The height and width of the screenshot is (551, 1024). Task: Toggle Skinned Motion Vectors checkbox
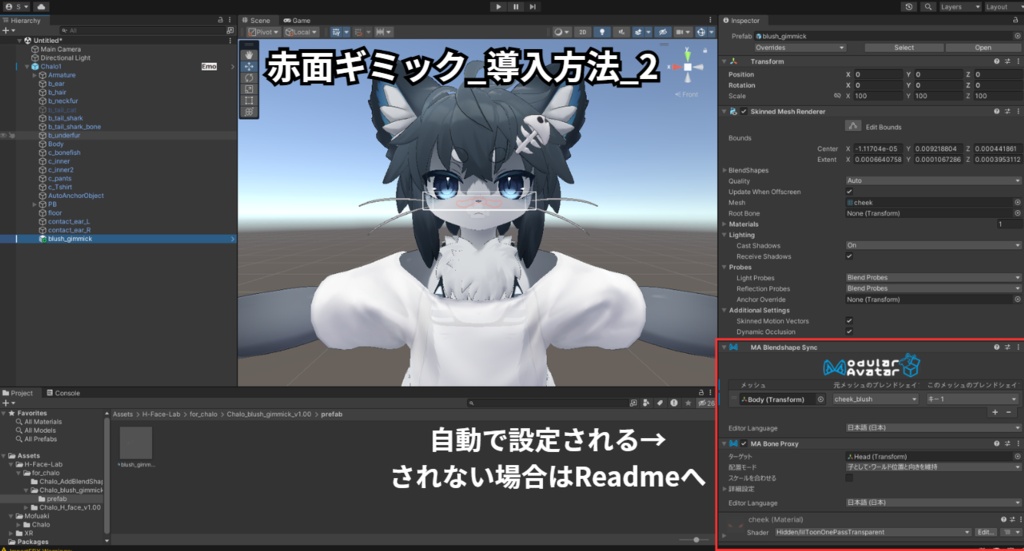(x=849, y=321)
